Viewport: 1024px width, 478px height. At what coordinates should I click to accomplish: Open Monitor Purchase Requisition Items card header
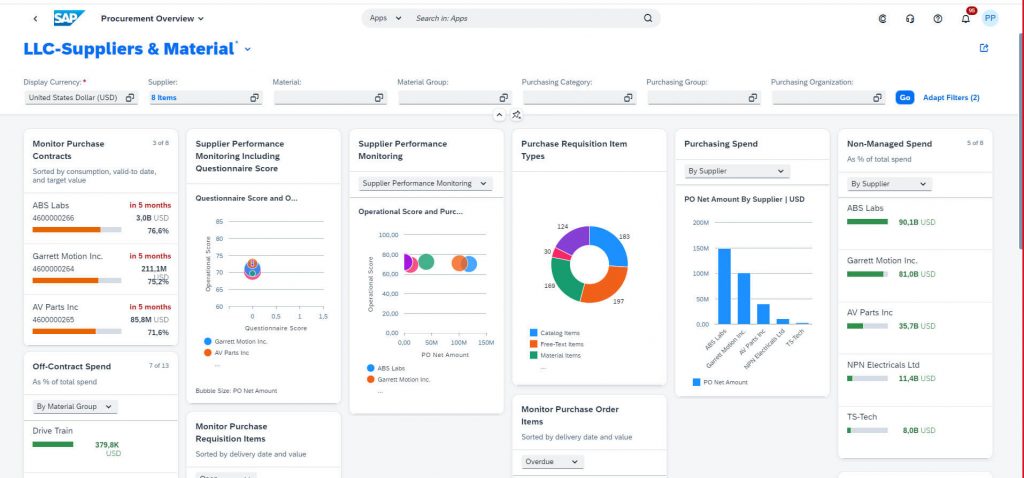[x=263, y=439]
